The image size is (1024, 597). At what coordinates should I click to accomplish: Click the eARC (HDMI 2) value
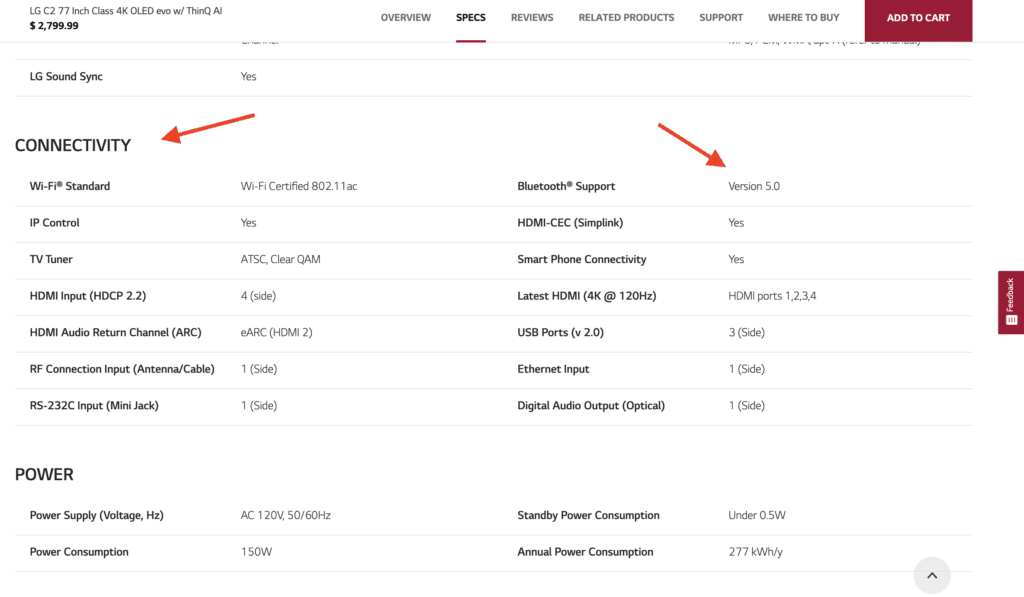pyautogui.click(x=277, y=332)
